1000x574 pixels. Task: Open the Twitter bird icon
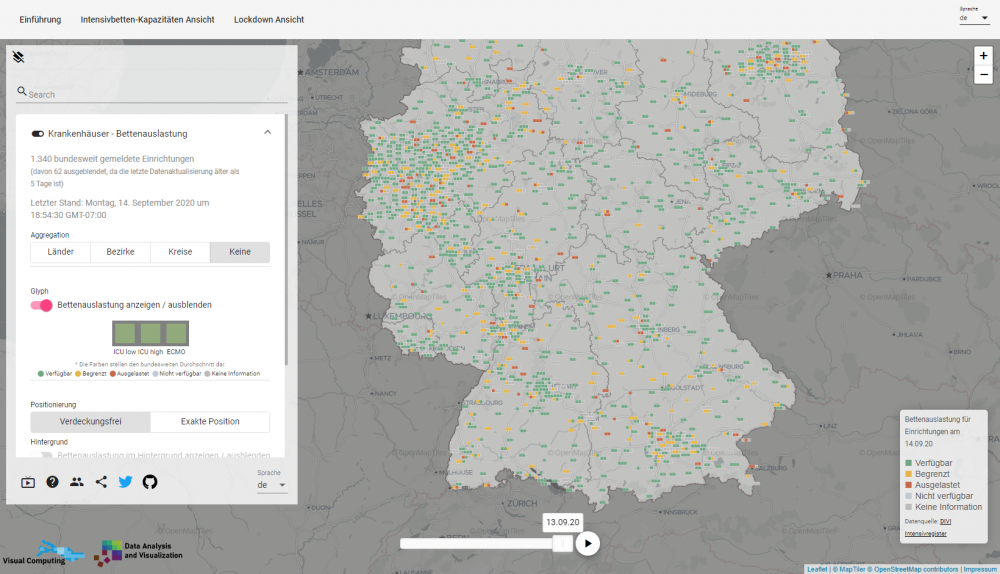tap(125, 482)
